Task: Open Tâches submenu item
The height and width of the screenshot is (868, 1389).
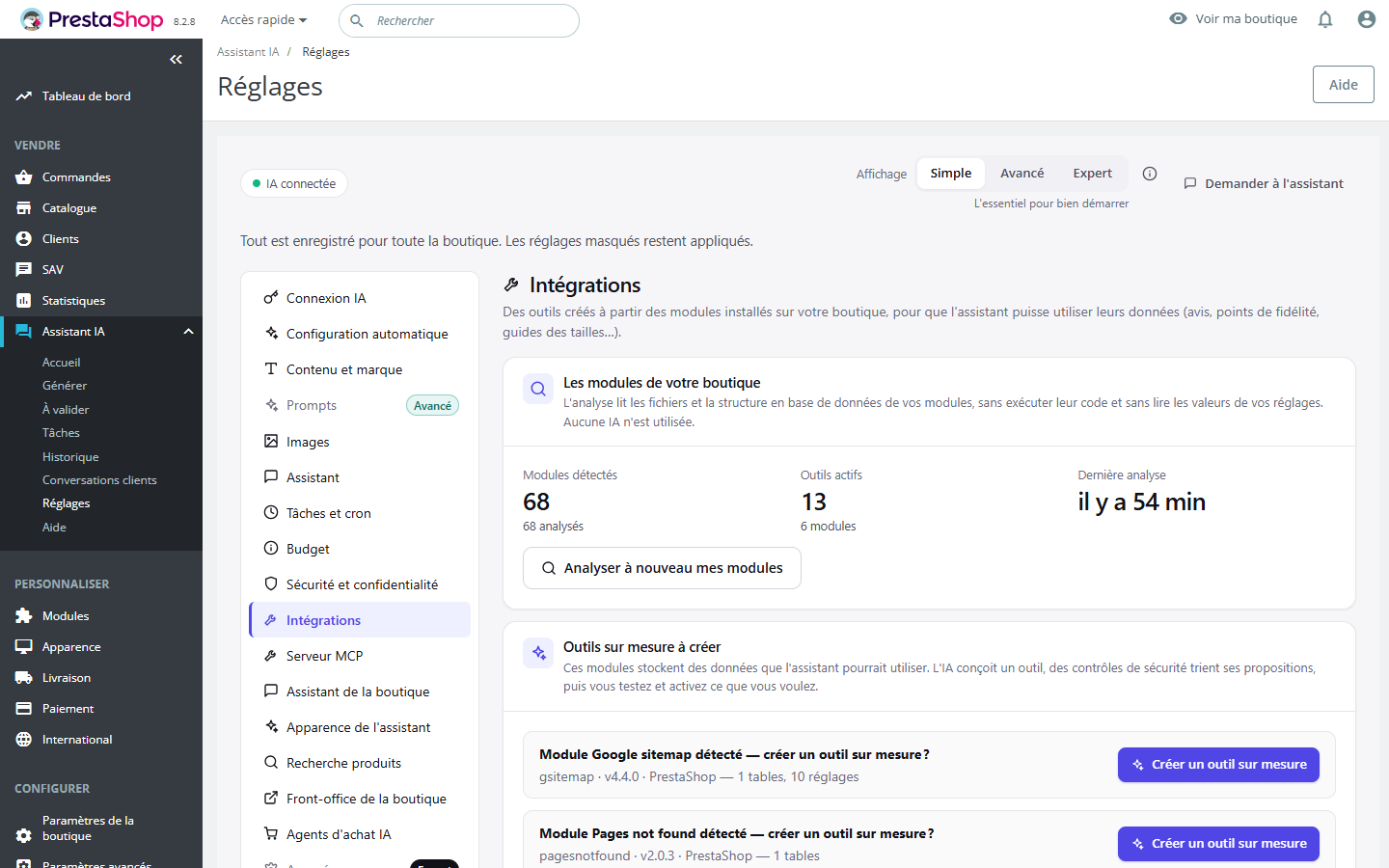Action: [61, 433]
